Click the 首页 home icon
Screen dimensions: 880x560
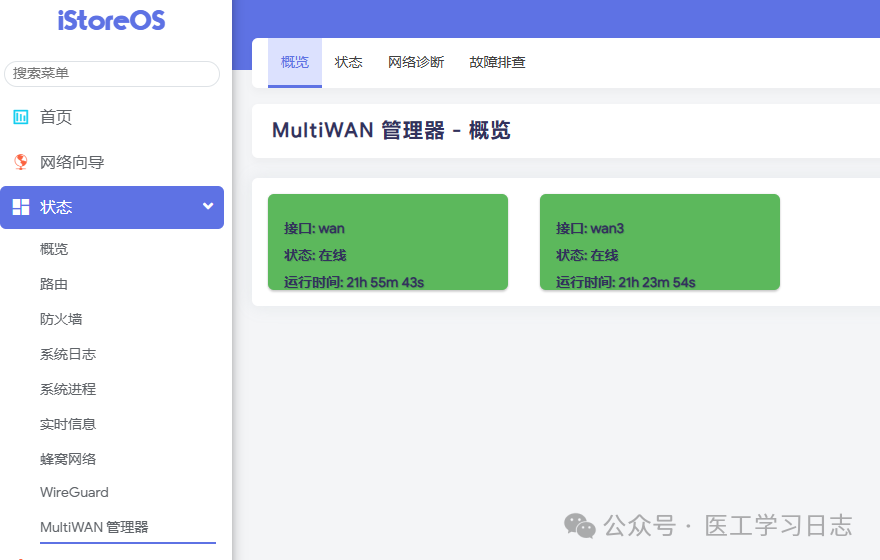[x=21, y=117]
